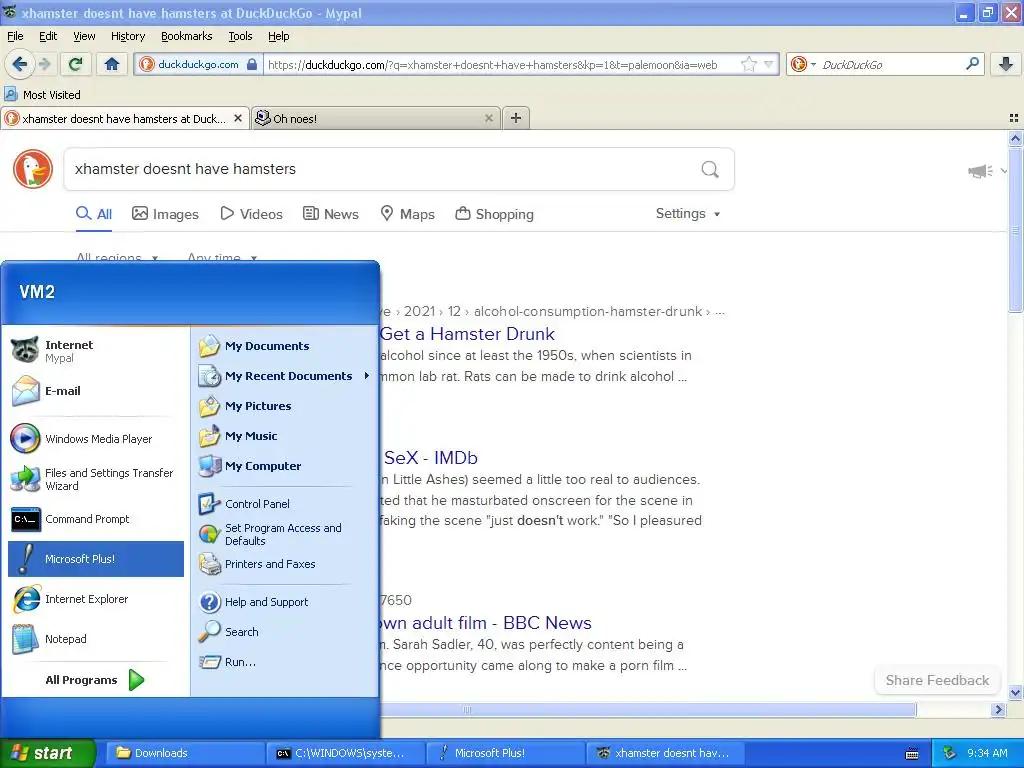Open E-mail in the Start menu
Image resolution: width=1024 pixels, height=768 pixels.
point(95,391)
